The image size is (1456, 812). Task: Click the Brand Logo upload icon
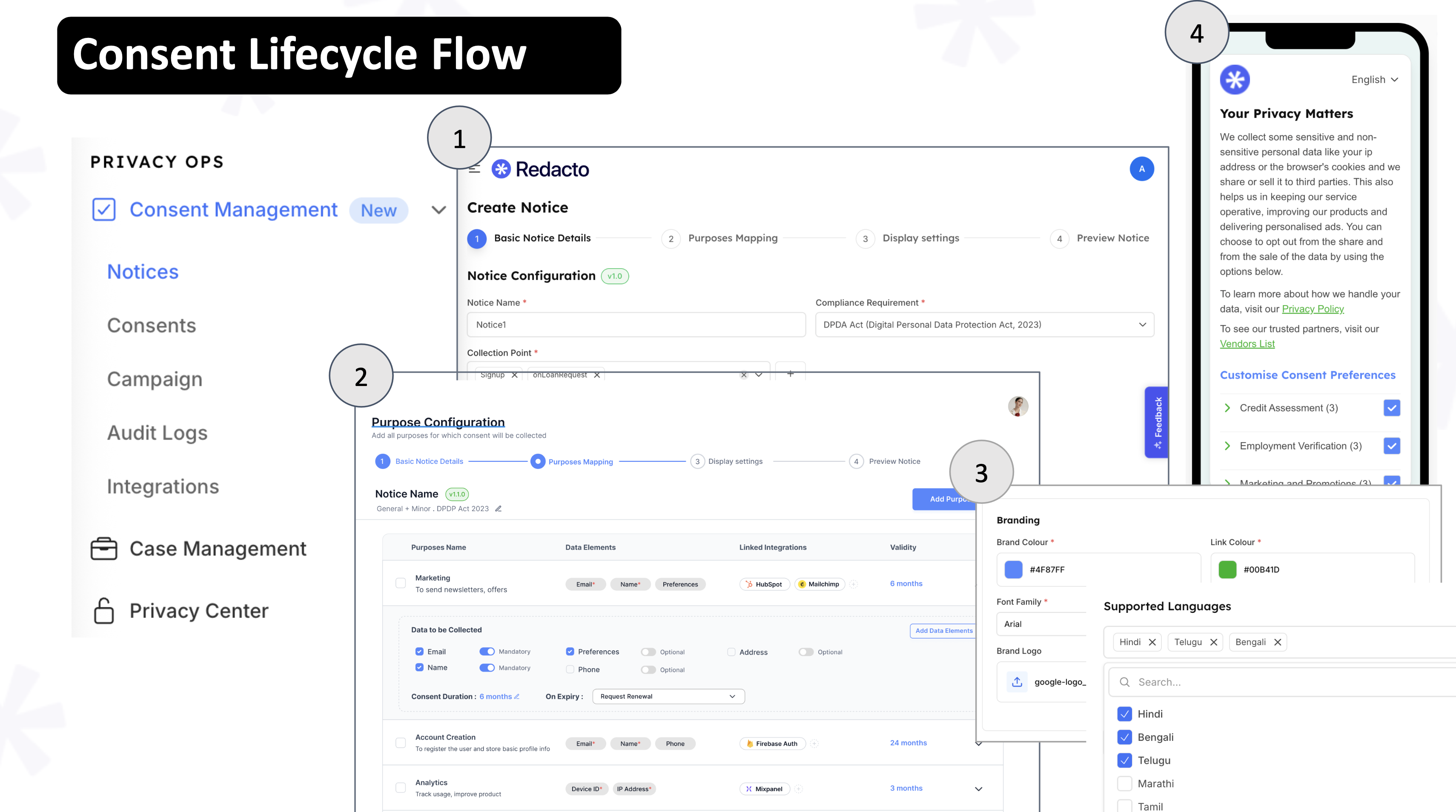(x=1017, y=682)
